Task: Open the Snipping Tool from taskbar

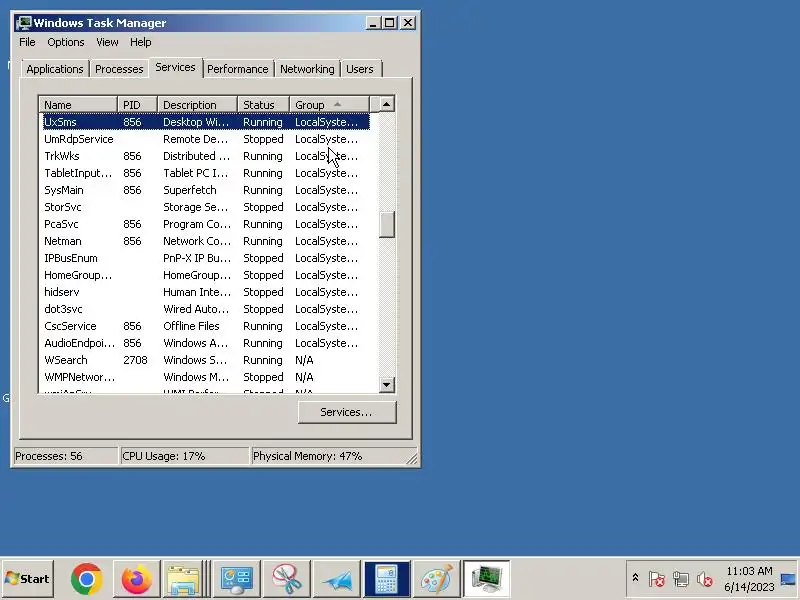Action: (x=286, y=579)
